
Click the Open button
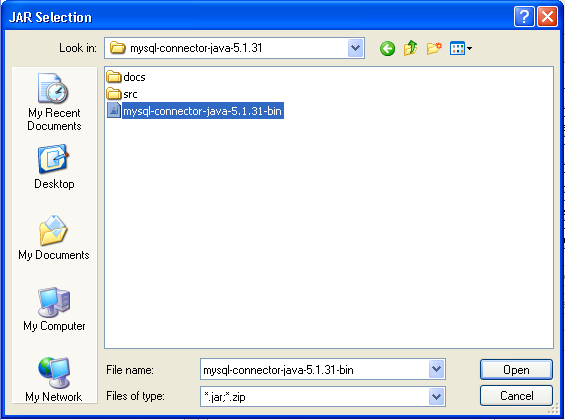coord(516,370)
